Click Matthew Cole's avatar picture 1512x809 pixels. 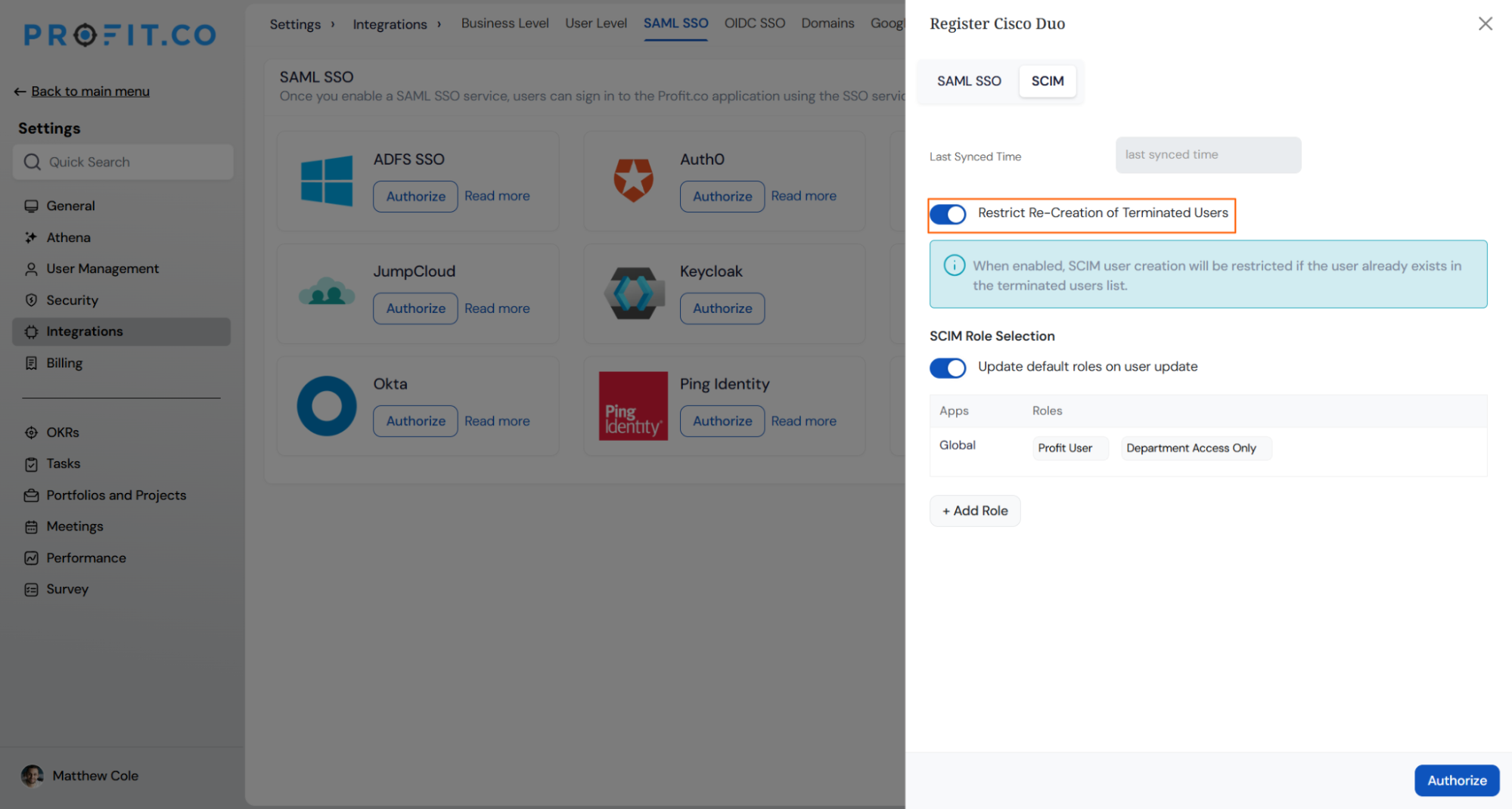pyautogui.click(x=32, y=776)
